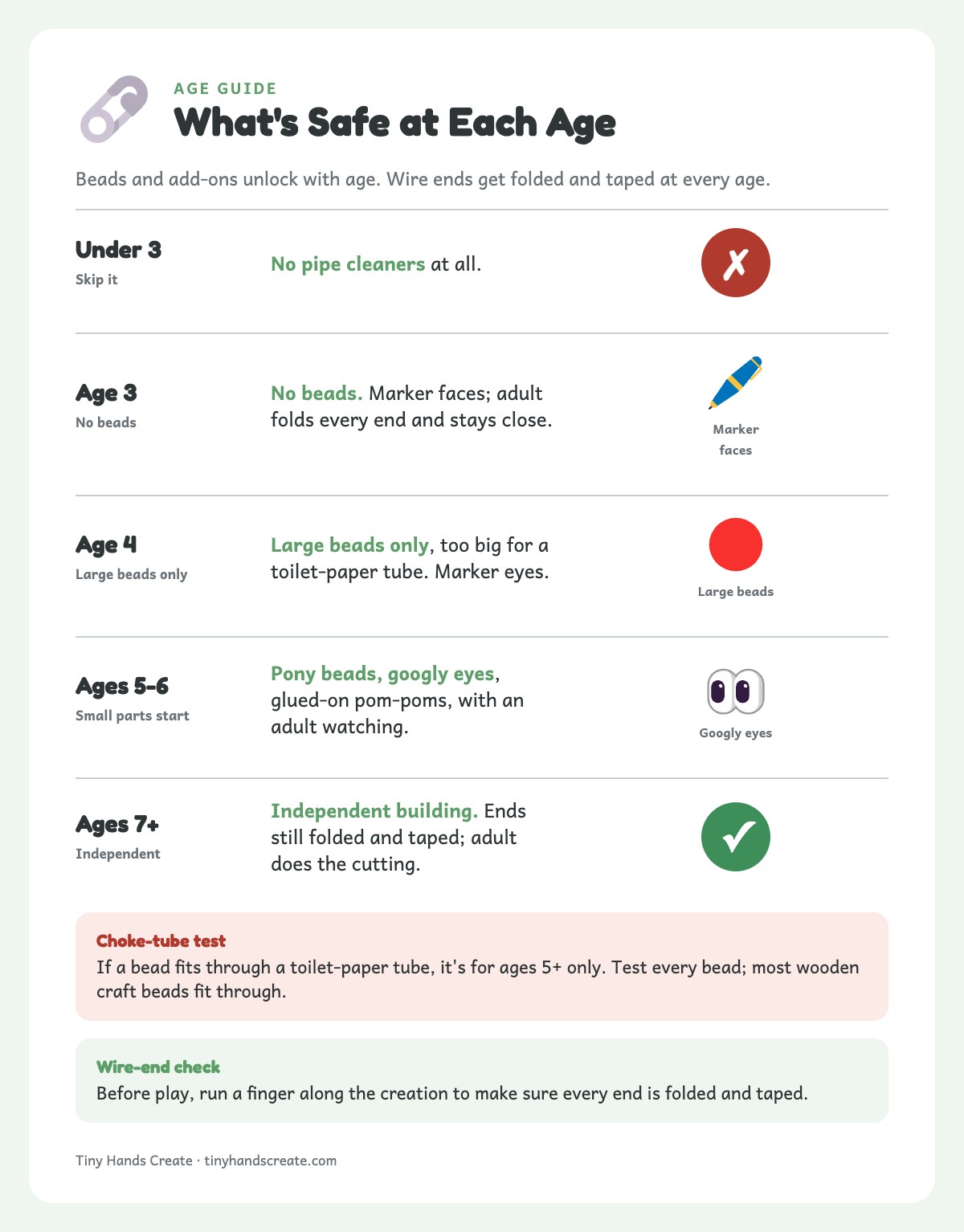964x1232 pixels.
Task: Click the 'Googly eyes' icon caption
Action: [736, 732]
